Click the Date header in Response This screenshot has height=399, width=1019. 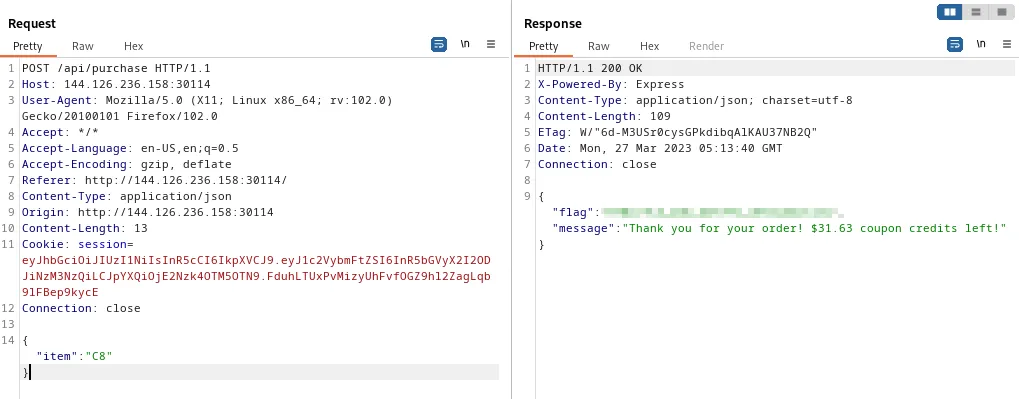(x=660, y=148)
